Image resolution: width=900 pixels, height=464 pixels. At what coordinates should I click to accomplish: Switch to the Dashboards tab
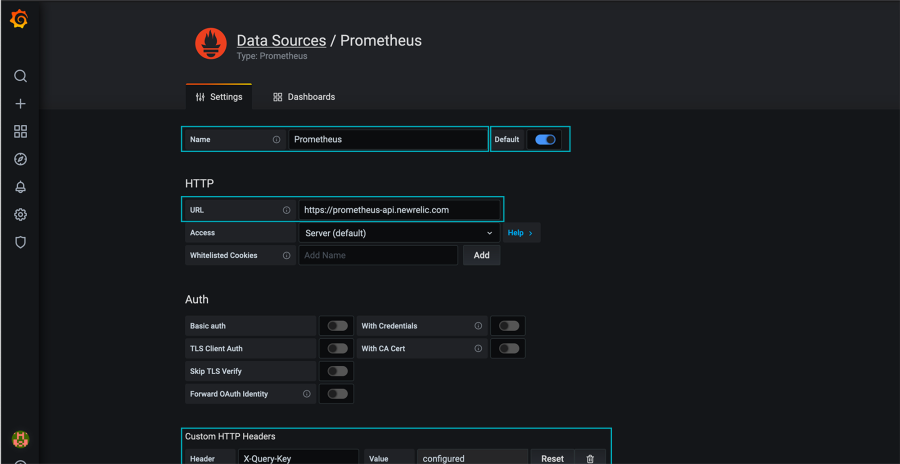click(304, 97)
